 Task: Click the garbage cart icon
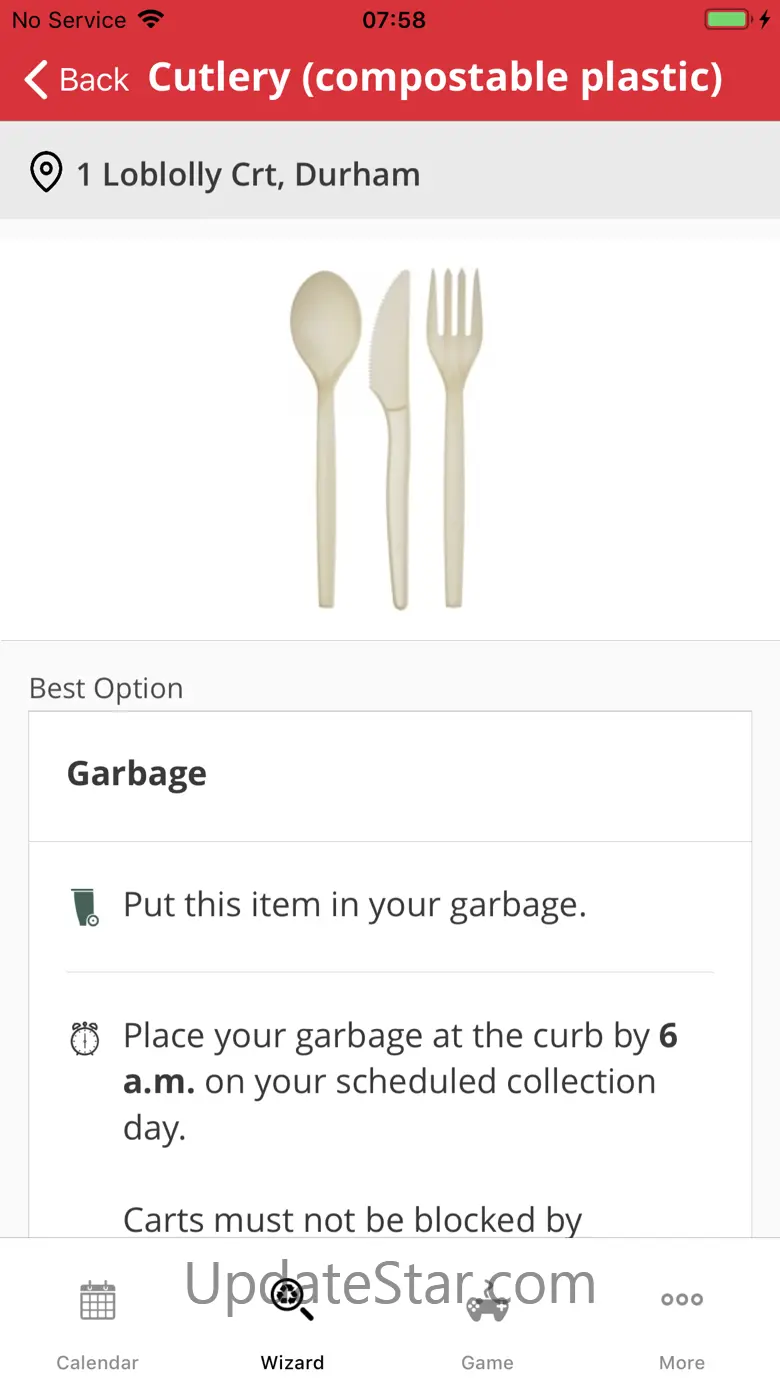click(87, 907)
